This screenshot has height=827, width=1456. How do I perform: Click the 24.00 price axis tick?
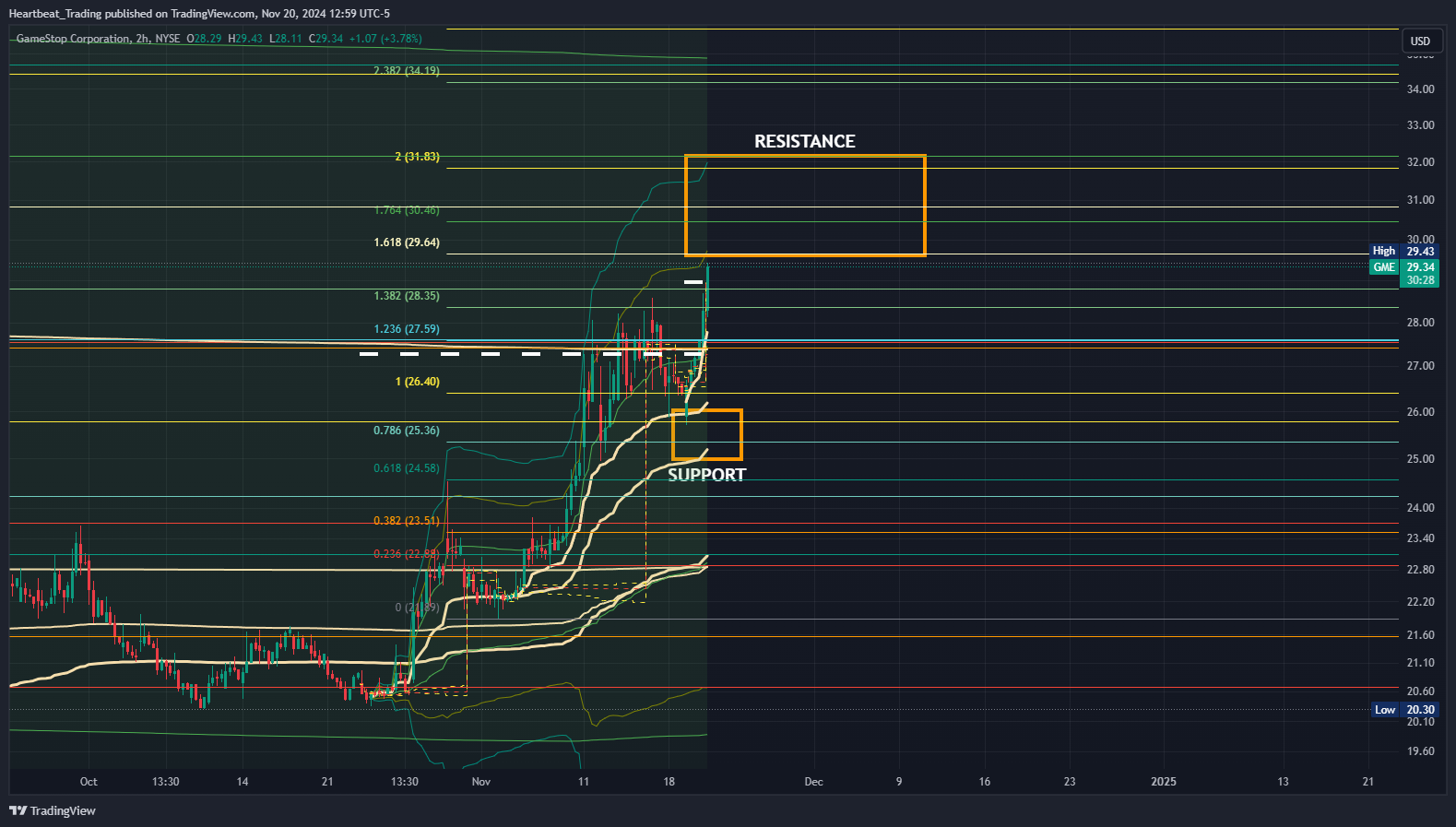1420,508
